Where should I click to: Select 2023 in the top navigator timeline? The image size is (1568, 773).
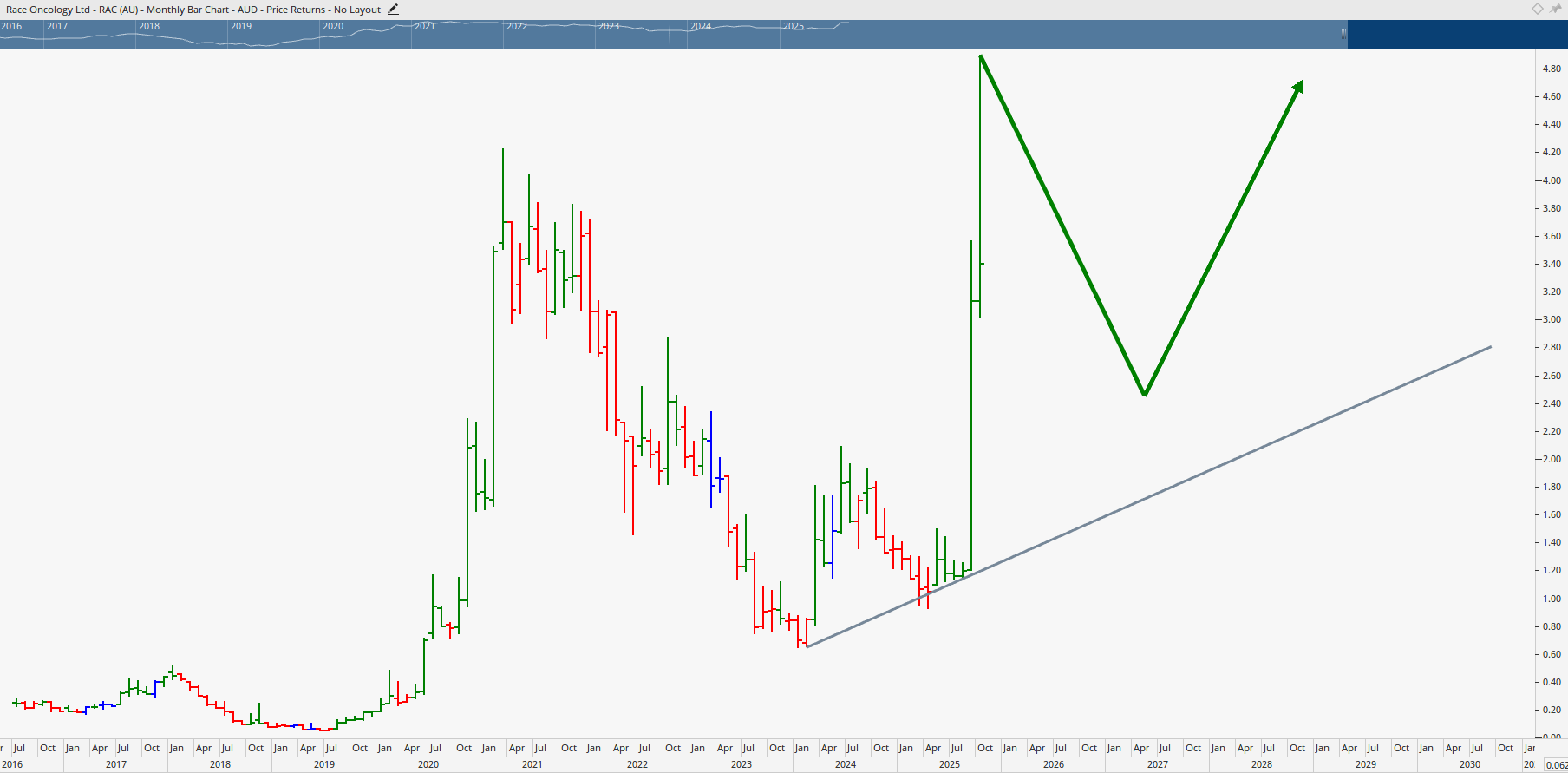(609, 26)
